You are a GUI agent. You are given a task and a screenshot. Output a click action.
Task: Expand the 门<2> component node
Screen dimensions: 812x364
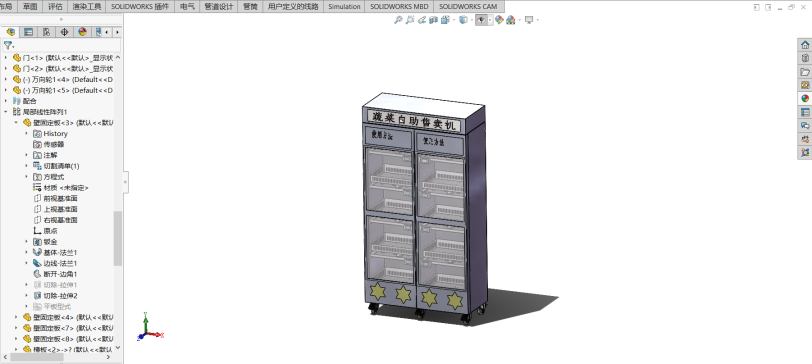[x=6, y=68]
